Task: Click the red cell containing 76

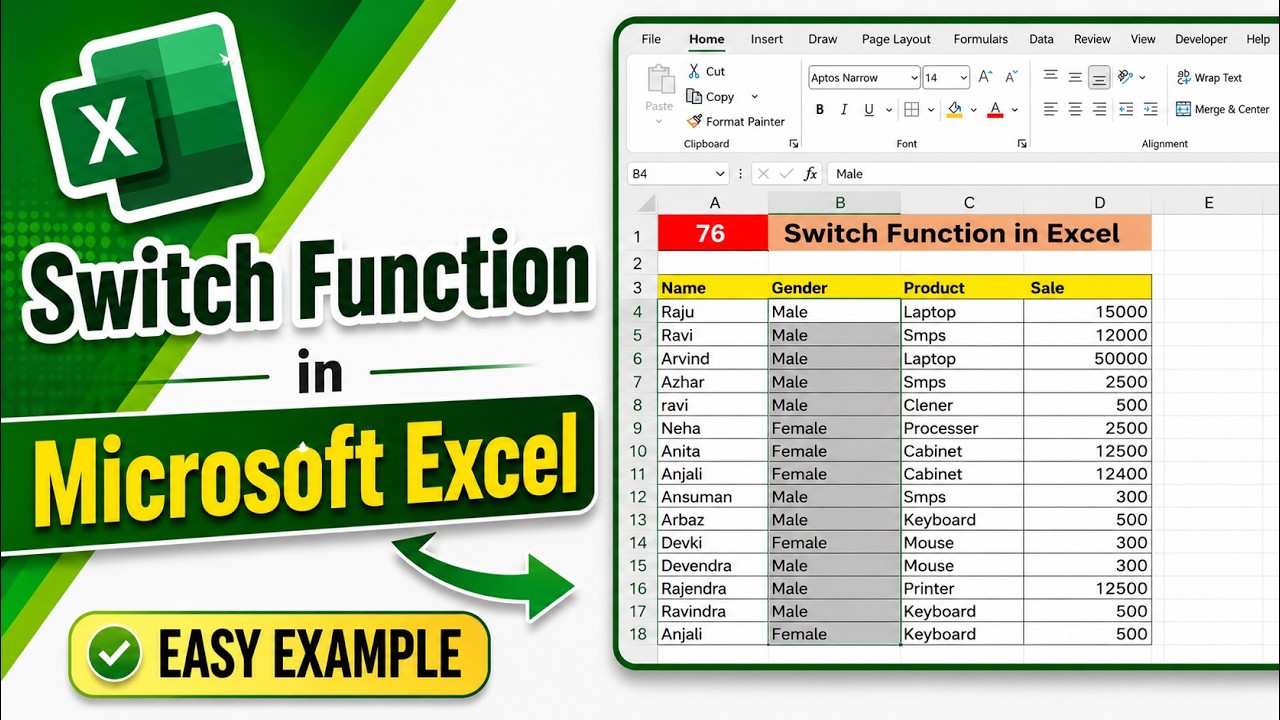Action: (x=713, y=233)
